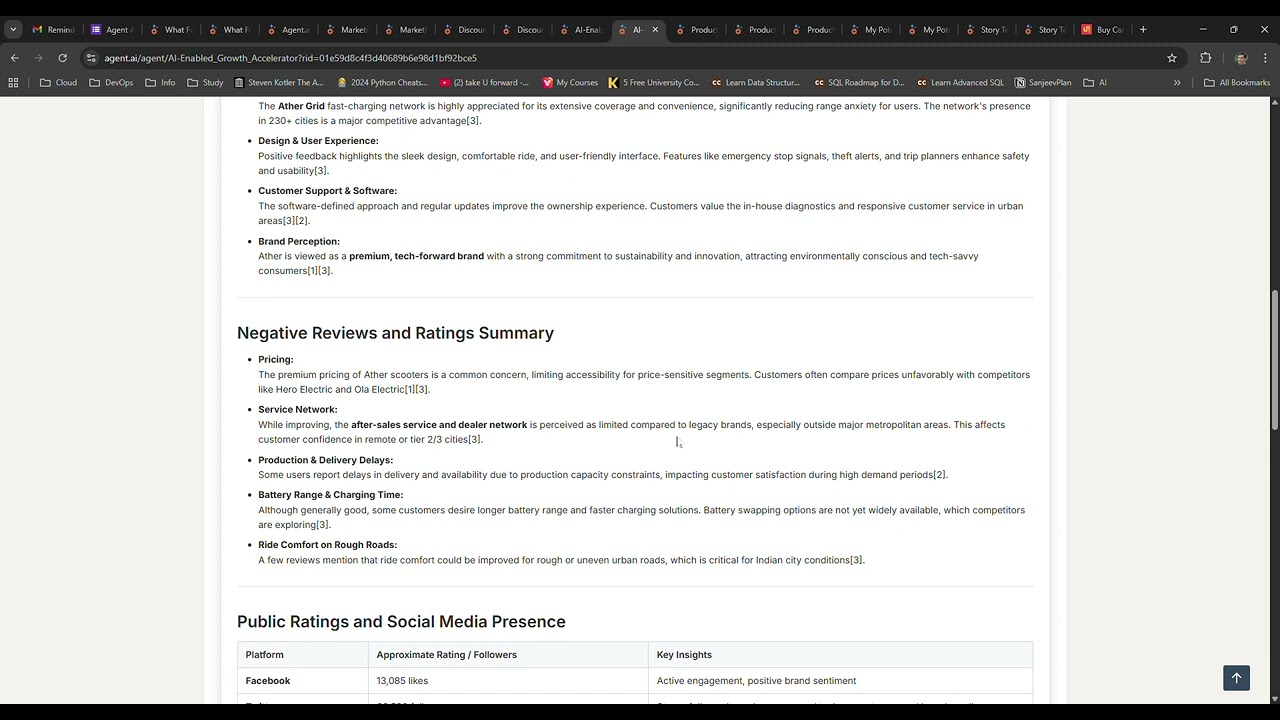Viewport: 1280px width, 720px height.
Task: Open the Chrome three-dot menu
Action: click(1265, 58)
